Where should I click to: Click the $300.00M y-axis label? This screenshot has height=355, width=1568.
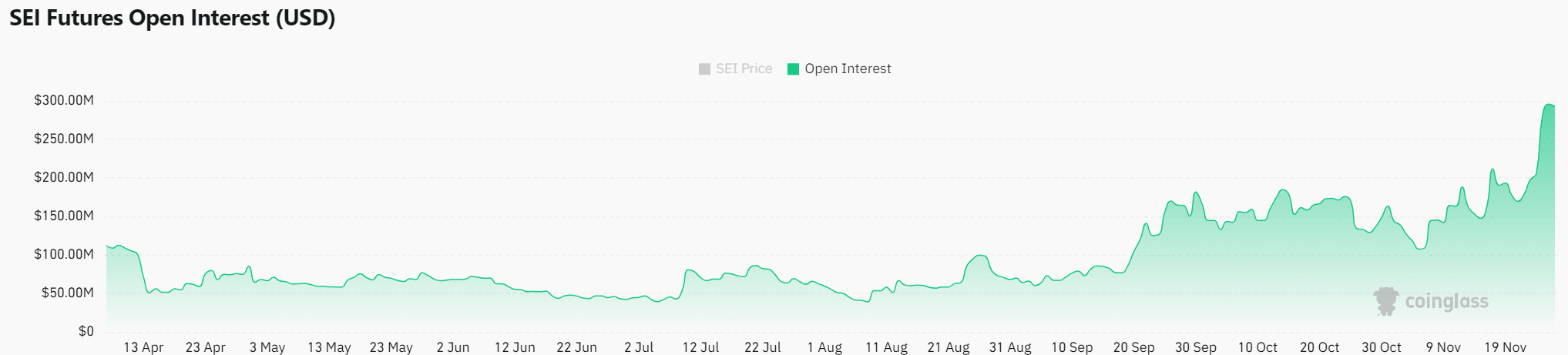64,100
